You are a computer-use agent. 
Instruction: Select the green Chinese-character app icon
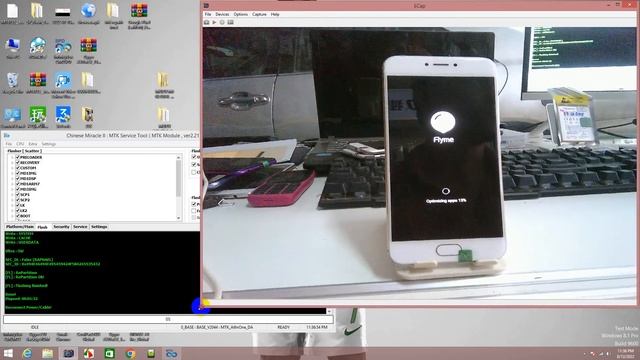pos(38,115)
